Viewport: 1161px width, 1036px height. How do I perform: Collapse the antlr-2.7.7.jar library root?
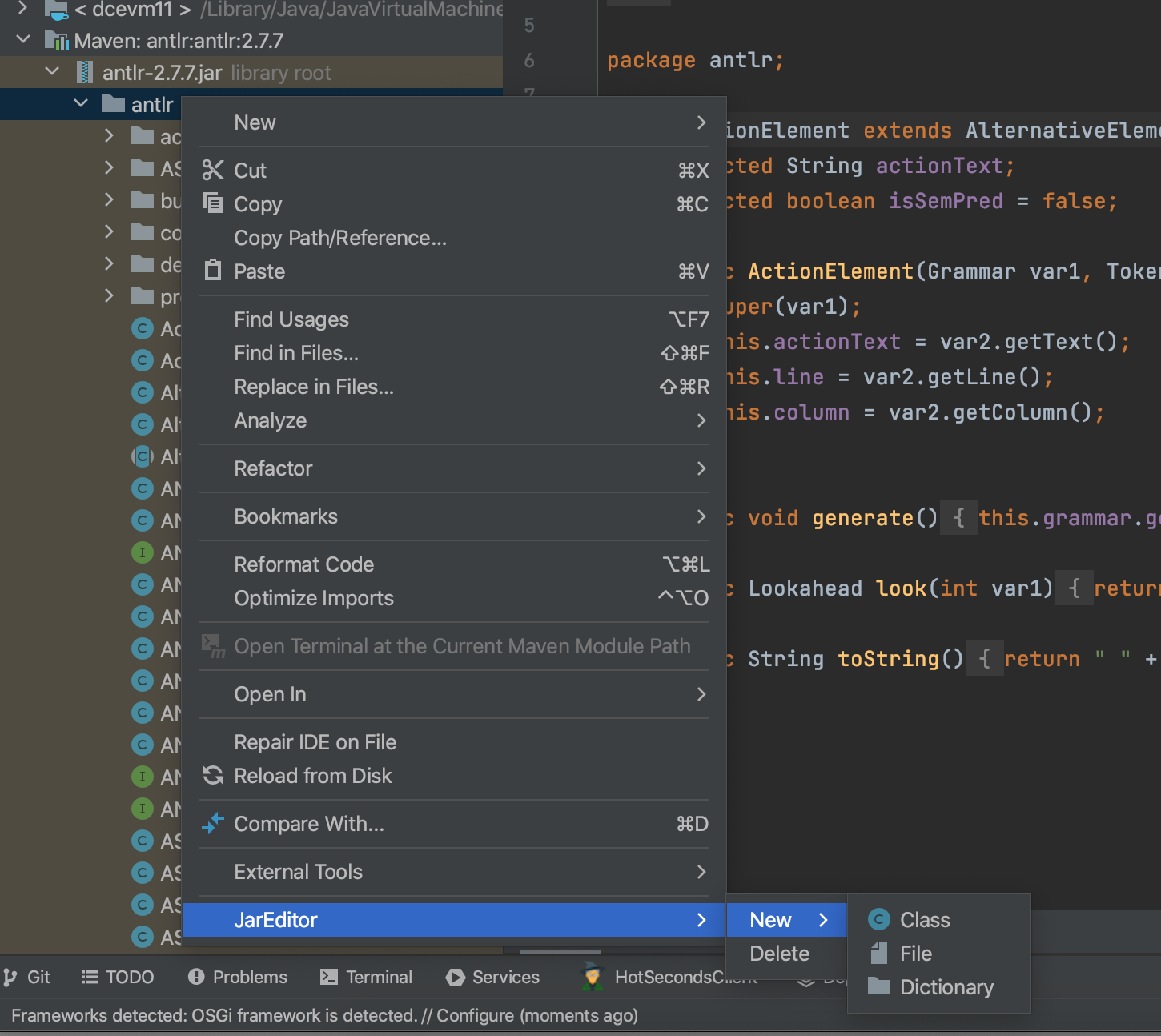point(52,72)
